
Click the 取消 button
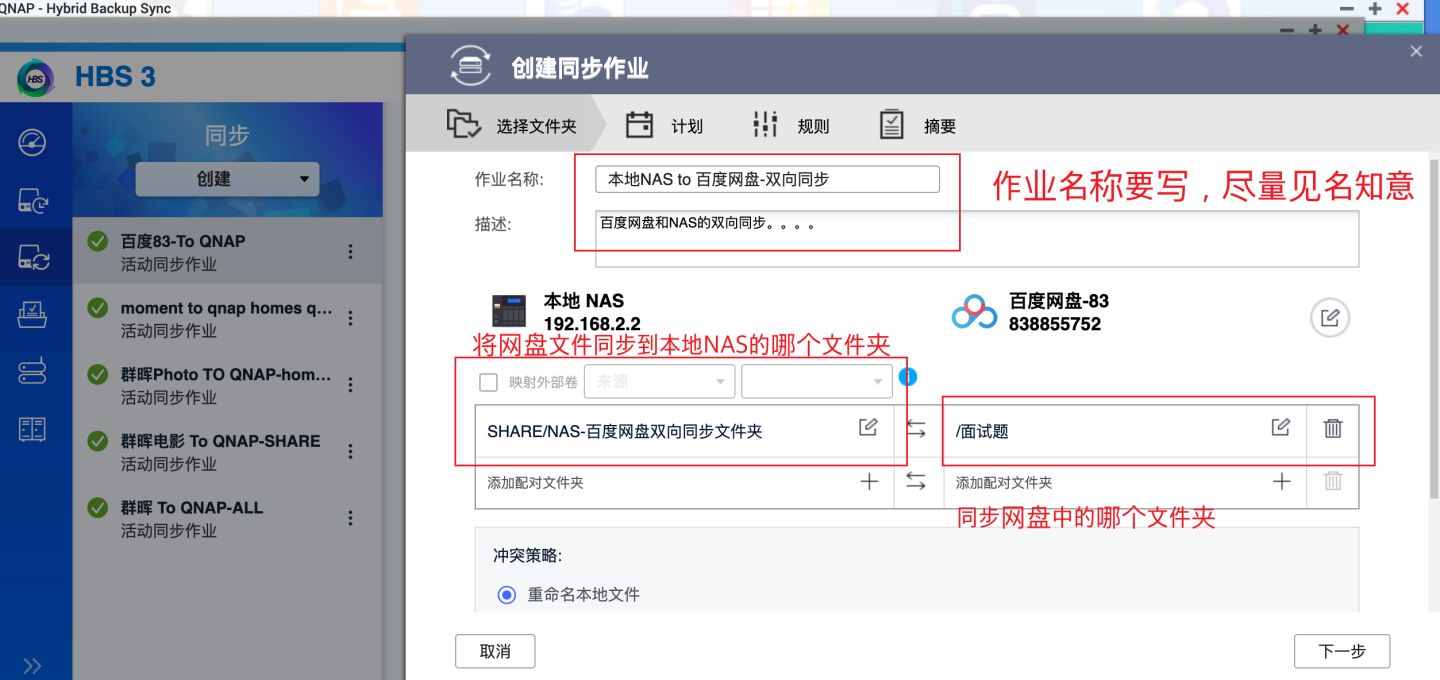[x=495, y=651]
